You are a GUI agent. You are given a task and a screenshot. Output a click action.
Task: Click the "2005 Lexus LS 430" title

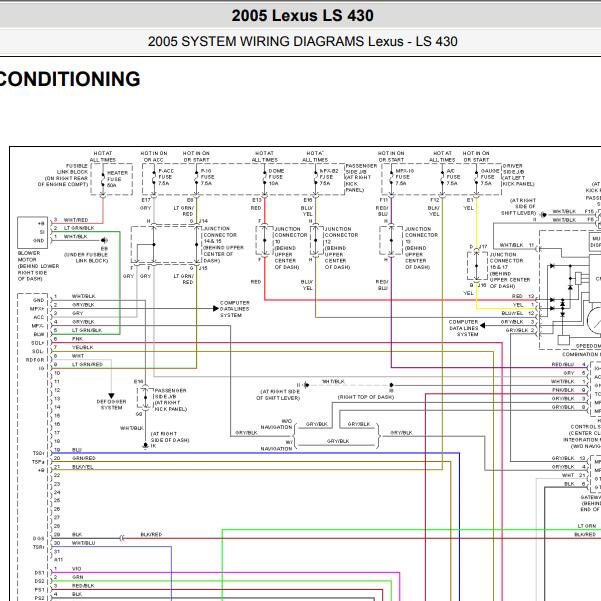tap(302, 16)
